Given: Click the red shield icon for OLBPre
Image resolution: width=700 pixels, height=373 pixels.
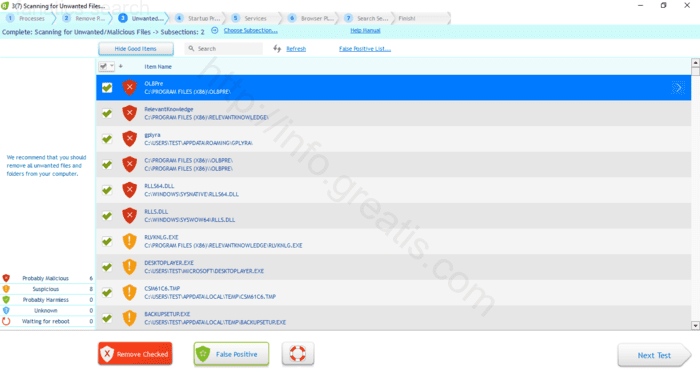Looking at the screenshot, I should coord(129,87).
